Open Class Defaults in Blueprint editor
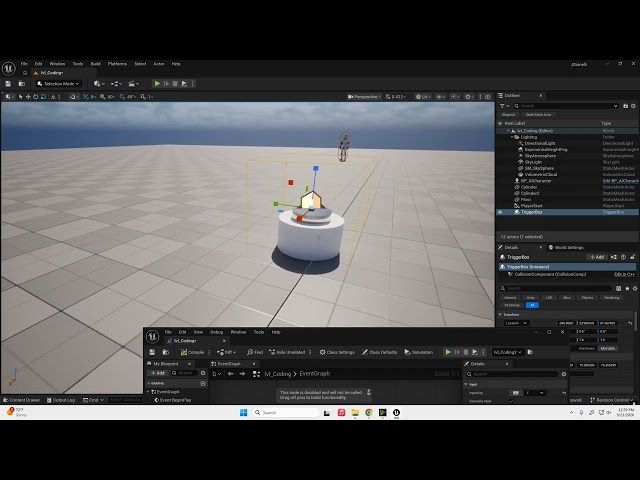The width and height of the screenshot is (640, 480). pos(379,352)
